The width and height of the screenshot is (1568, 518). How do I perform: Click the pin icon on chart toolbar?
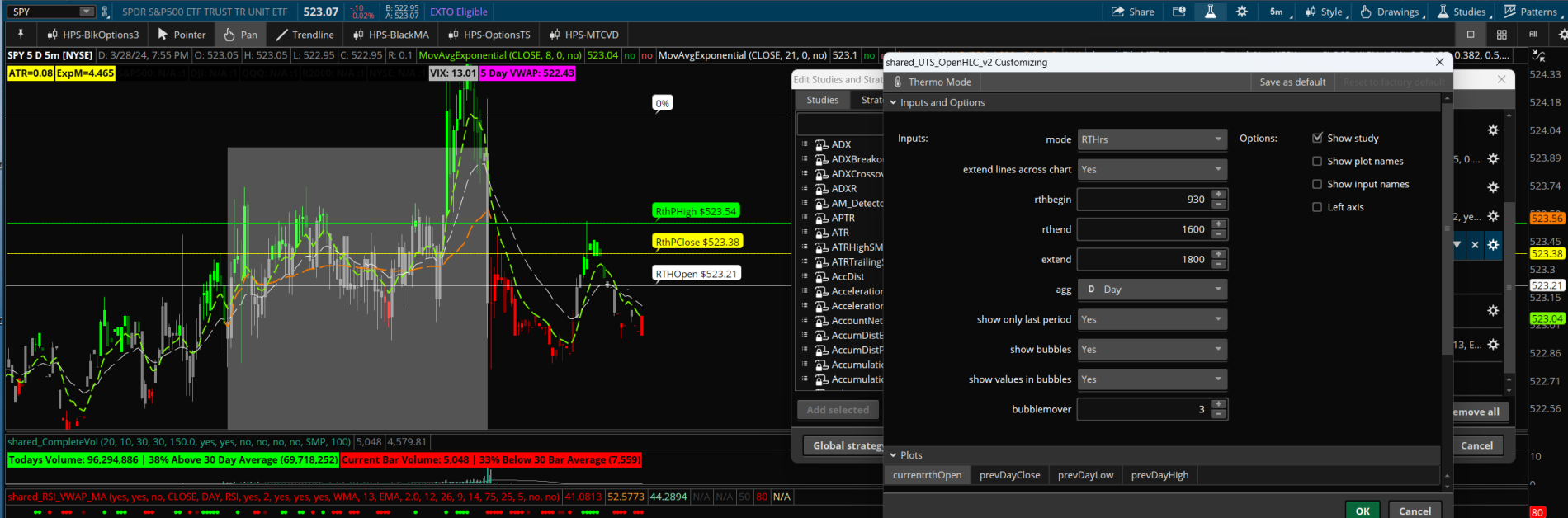(x=21, y=35)
